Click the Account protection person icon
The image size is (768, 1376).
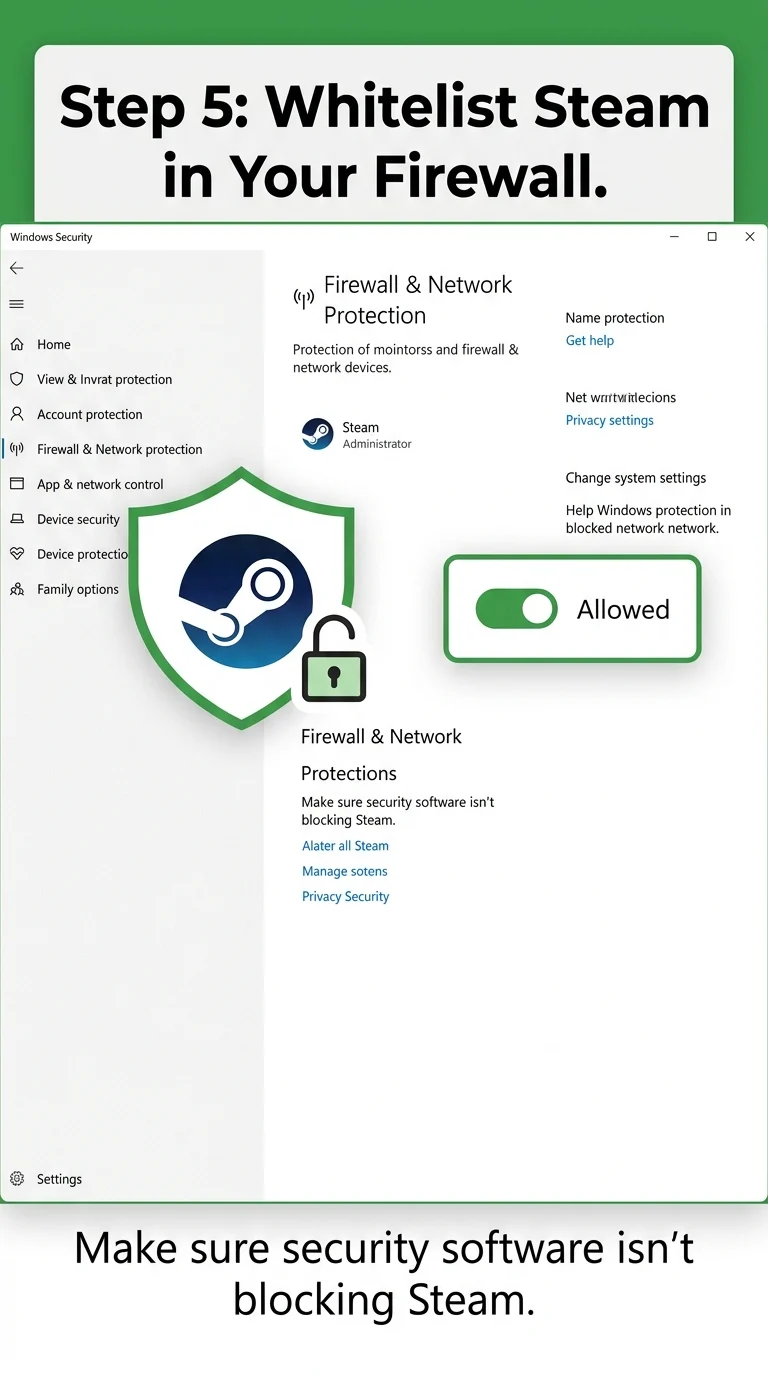(x=17, y=414)
